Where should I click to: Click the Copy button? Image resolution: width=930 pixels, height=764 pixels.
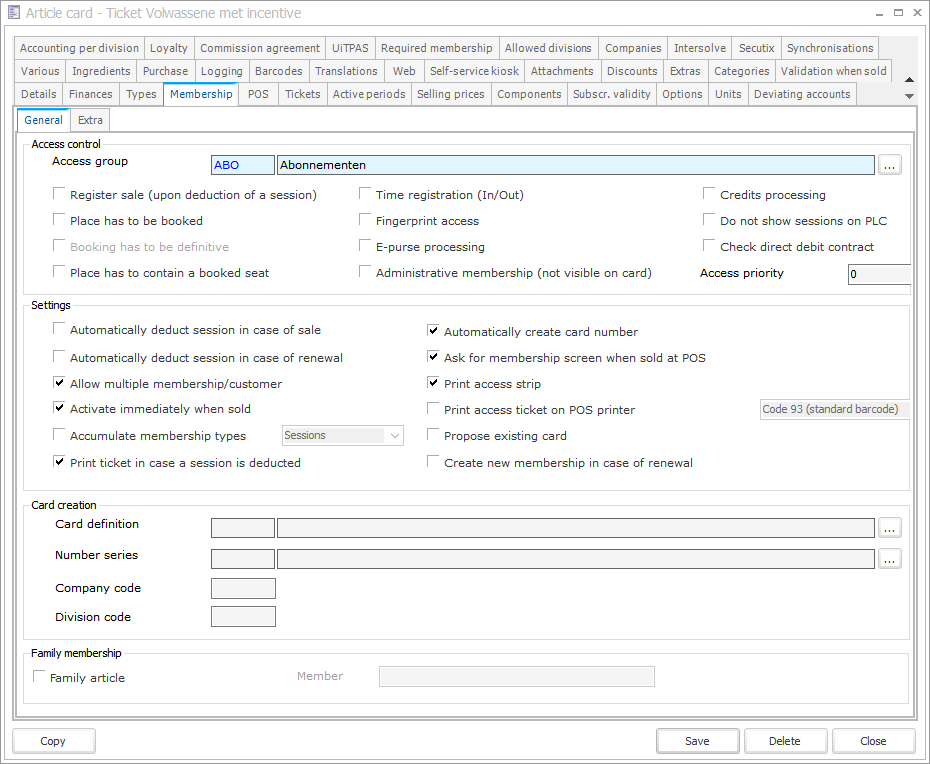point(53,741)
